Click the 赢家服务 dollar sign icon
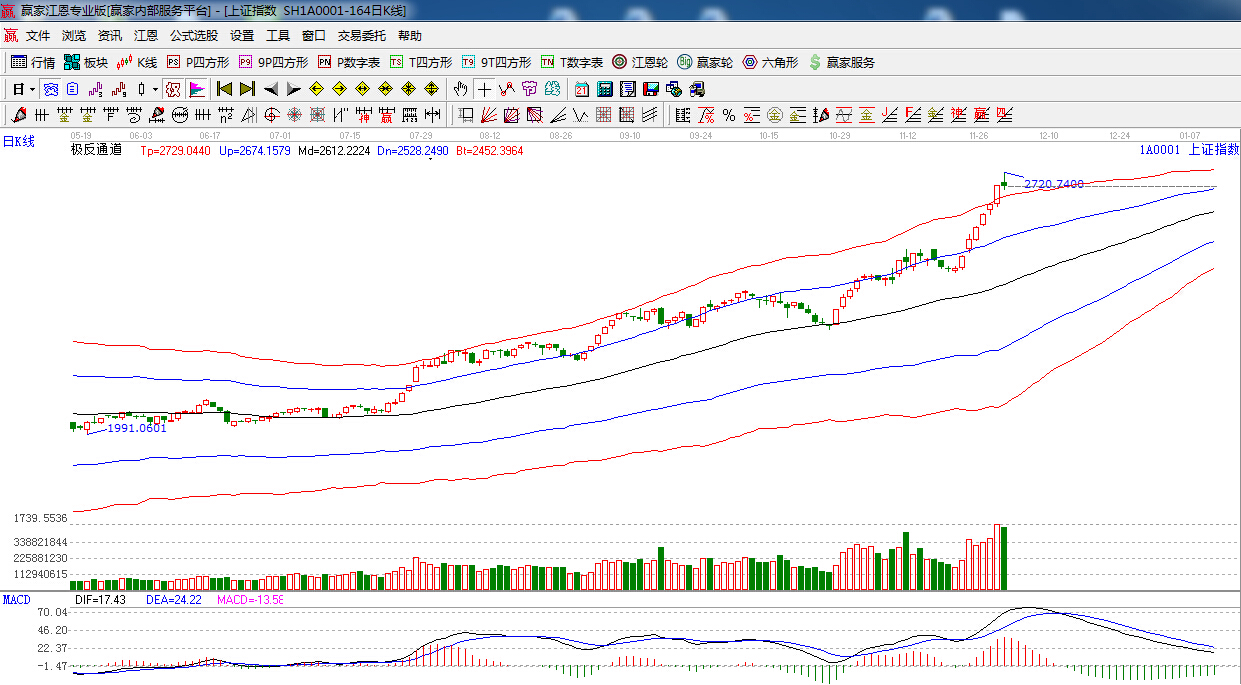Viewport: 1241px width, 685px height. click(x=815, y=62)
